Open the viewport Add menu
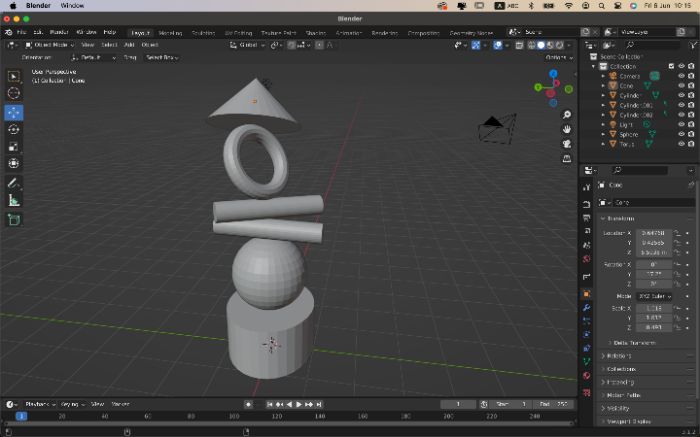 (129, 45)
